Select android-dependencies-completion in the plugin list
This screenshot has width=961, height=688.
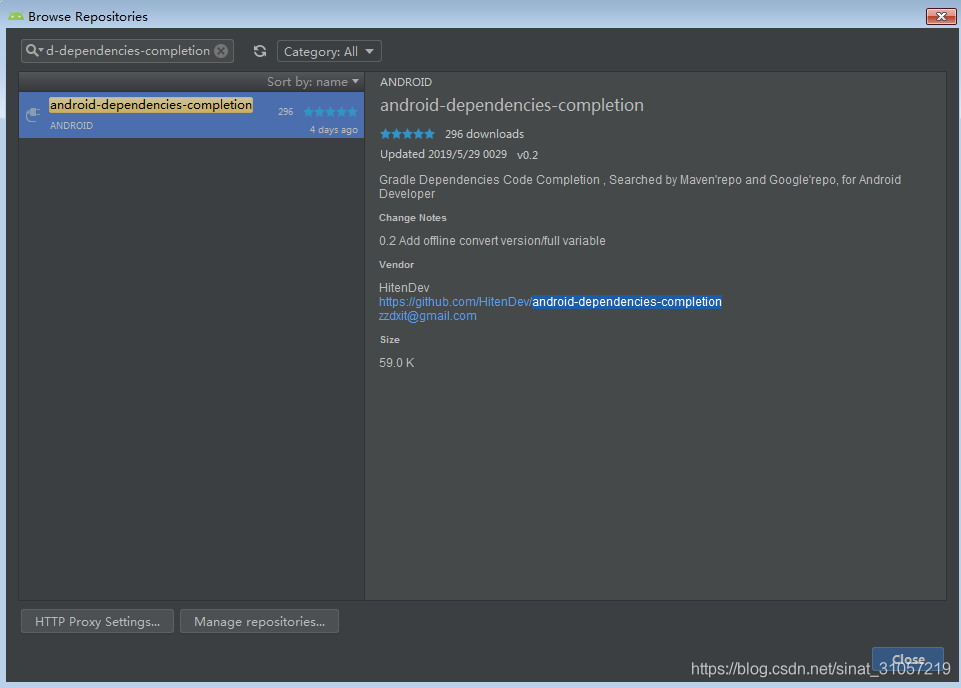coord(191,115)
